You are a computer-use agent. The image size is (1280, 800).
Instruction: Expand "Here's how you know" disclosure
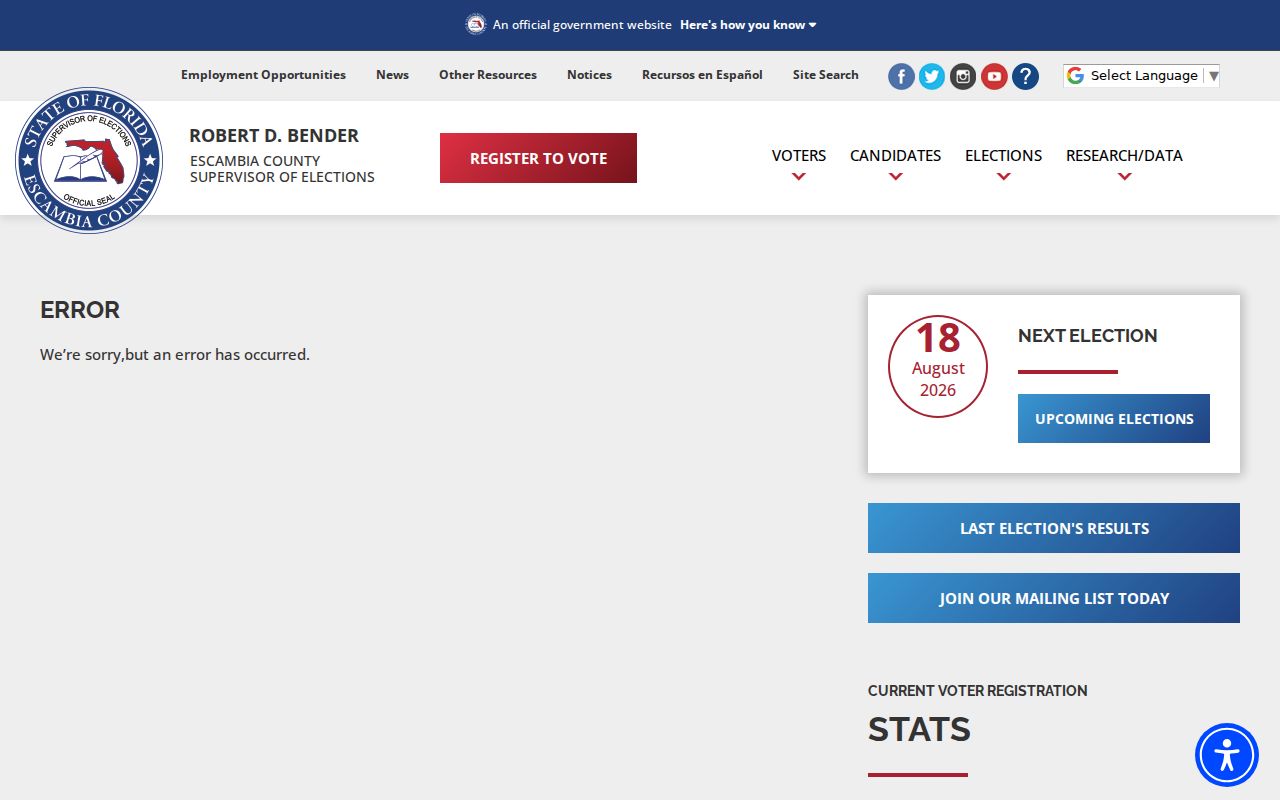click(x=748, y=25)
